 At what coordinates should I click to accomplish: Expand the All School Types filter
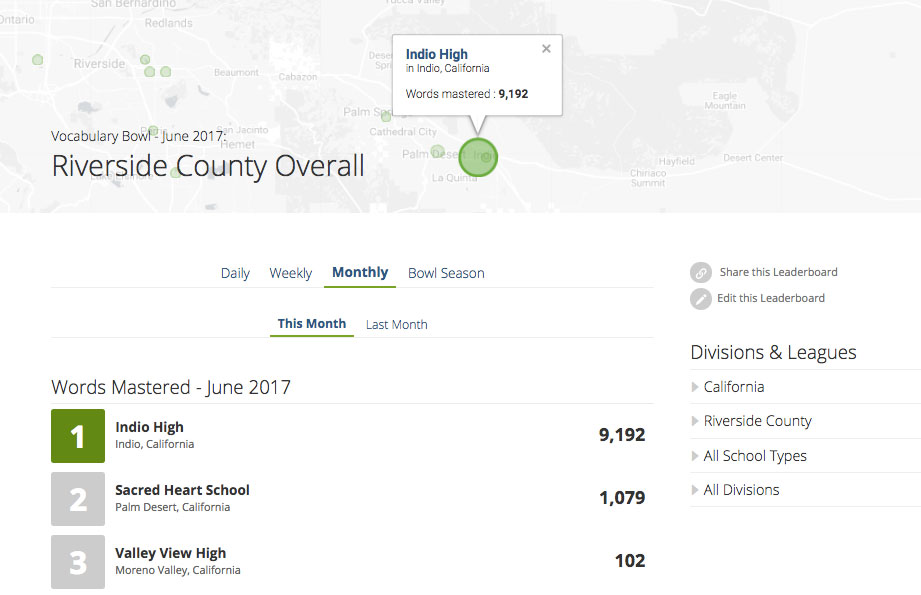tap(755, 456)
